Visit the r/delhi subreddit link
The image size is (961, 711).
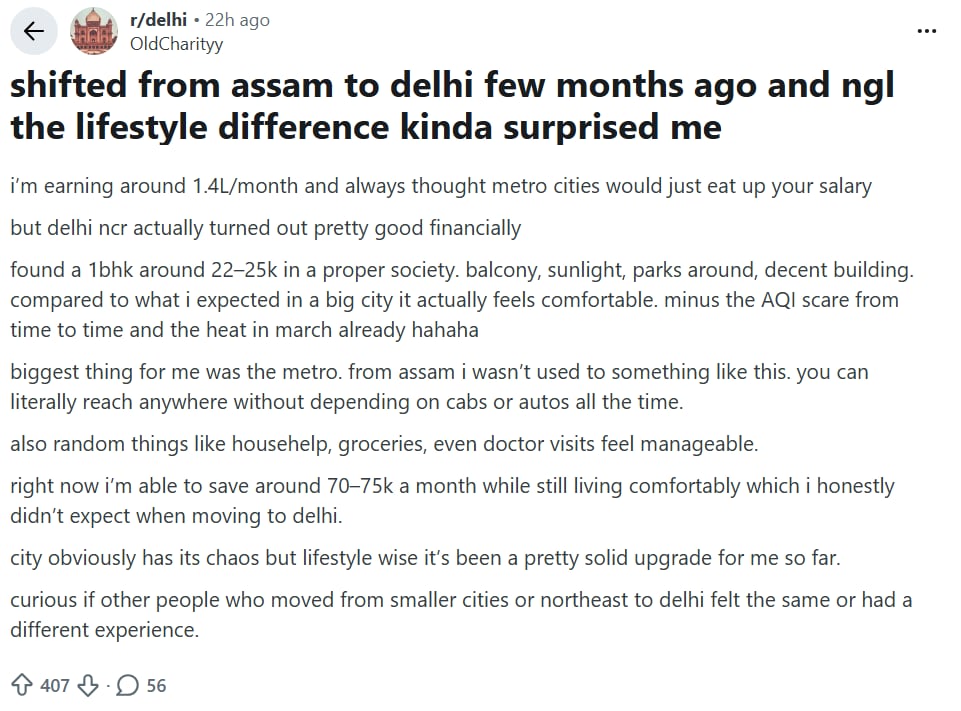coord(158,20)
